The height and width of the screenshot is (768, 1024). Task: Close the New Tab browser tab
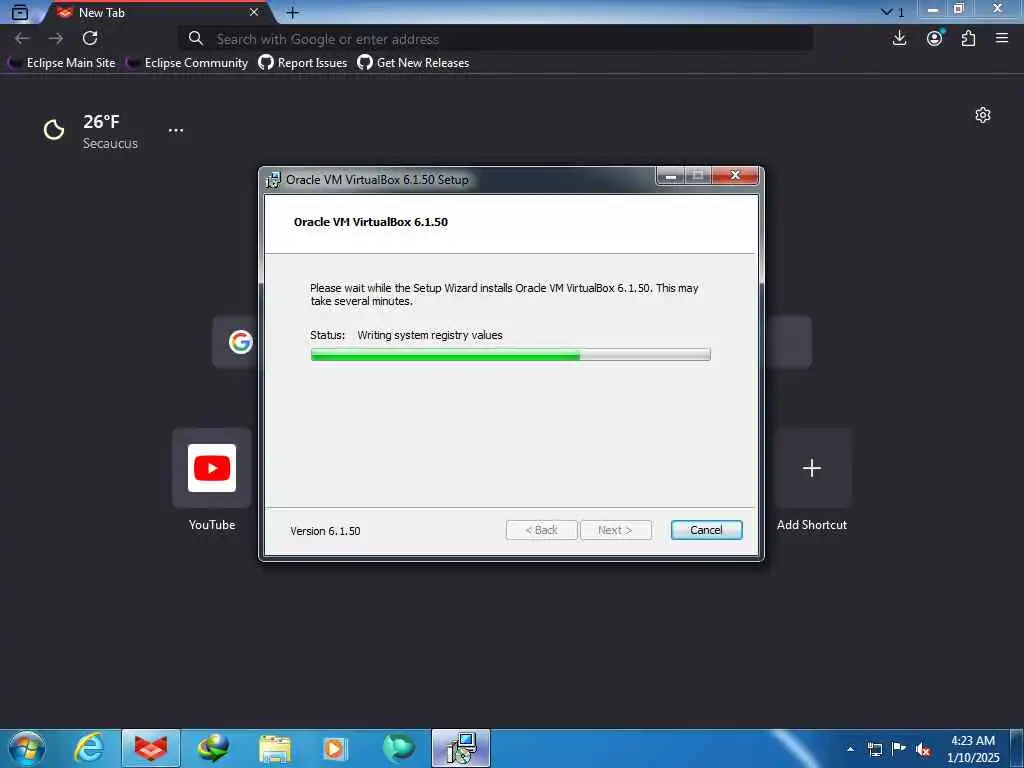click(254, 12)
